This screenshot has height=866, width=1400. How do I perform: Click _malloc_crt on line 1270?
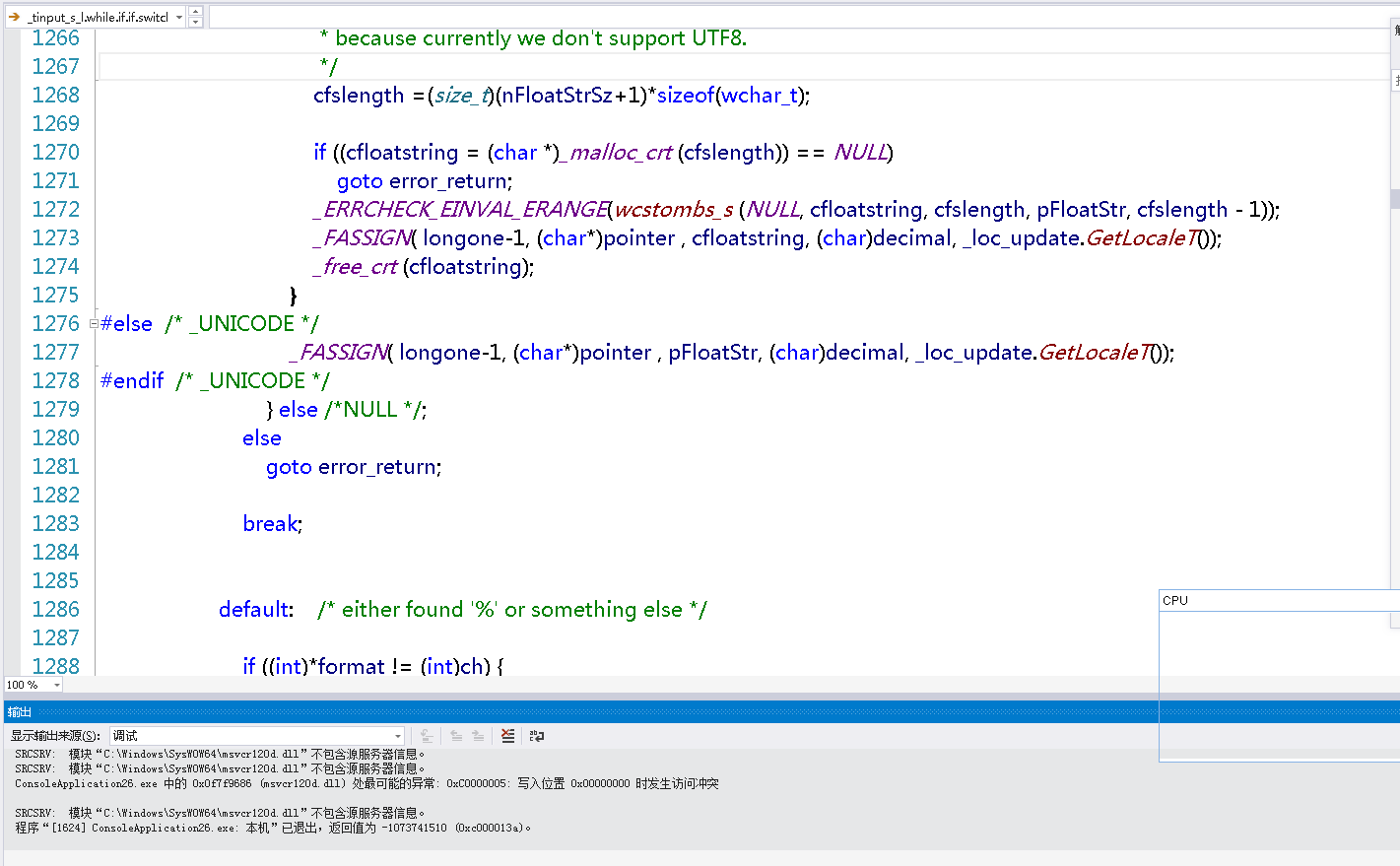[615, 153]
